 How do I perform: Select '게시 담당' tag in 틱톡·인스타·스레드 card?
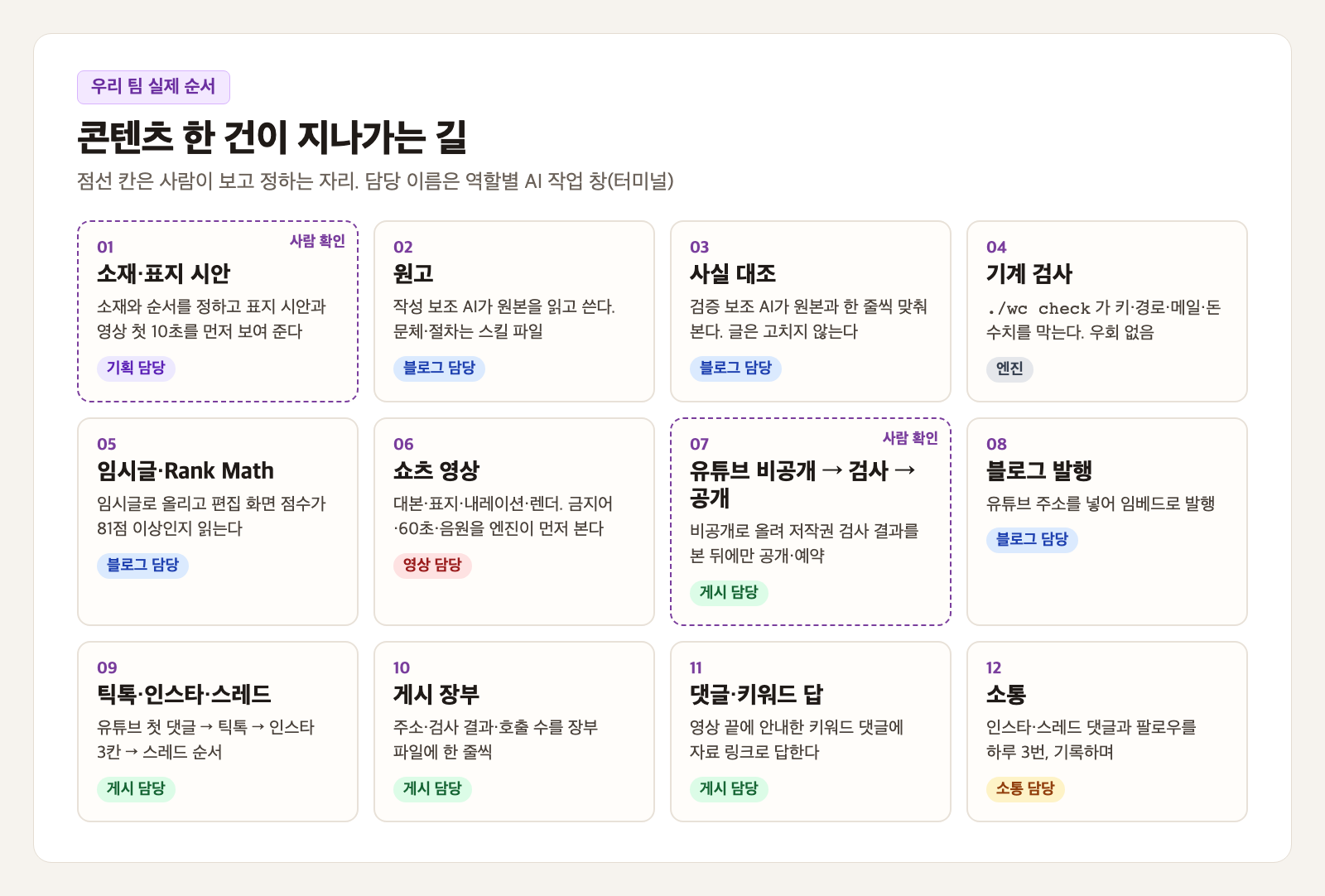pyautogui.click(x=136, y=788)
